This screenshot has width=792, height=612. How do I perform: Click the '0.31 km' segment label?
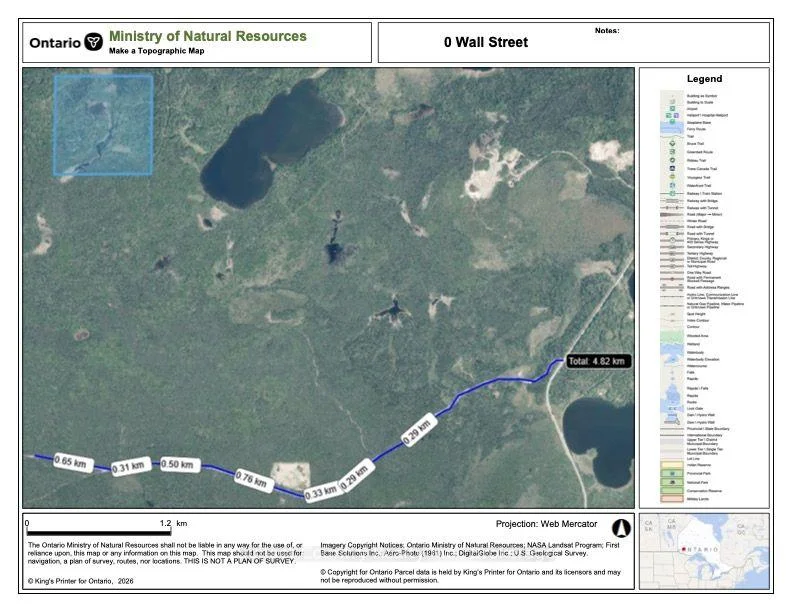[129, 467]
